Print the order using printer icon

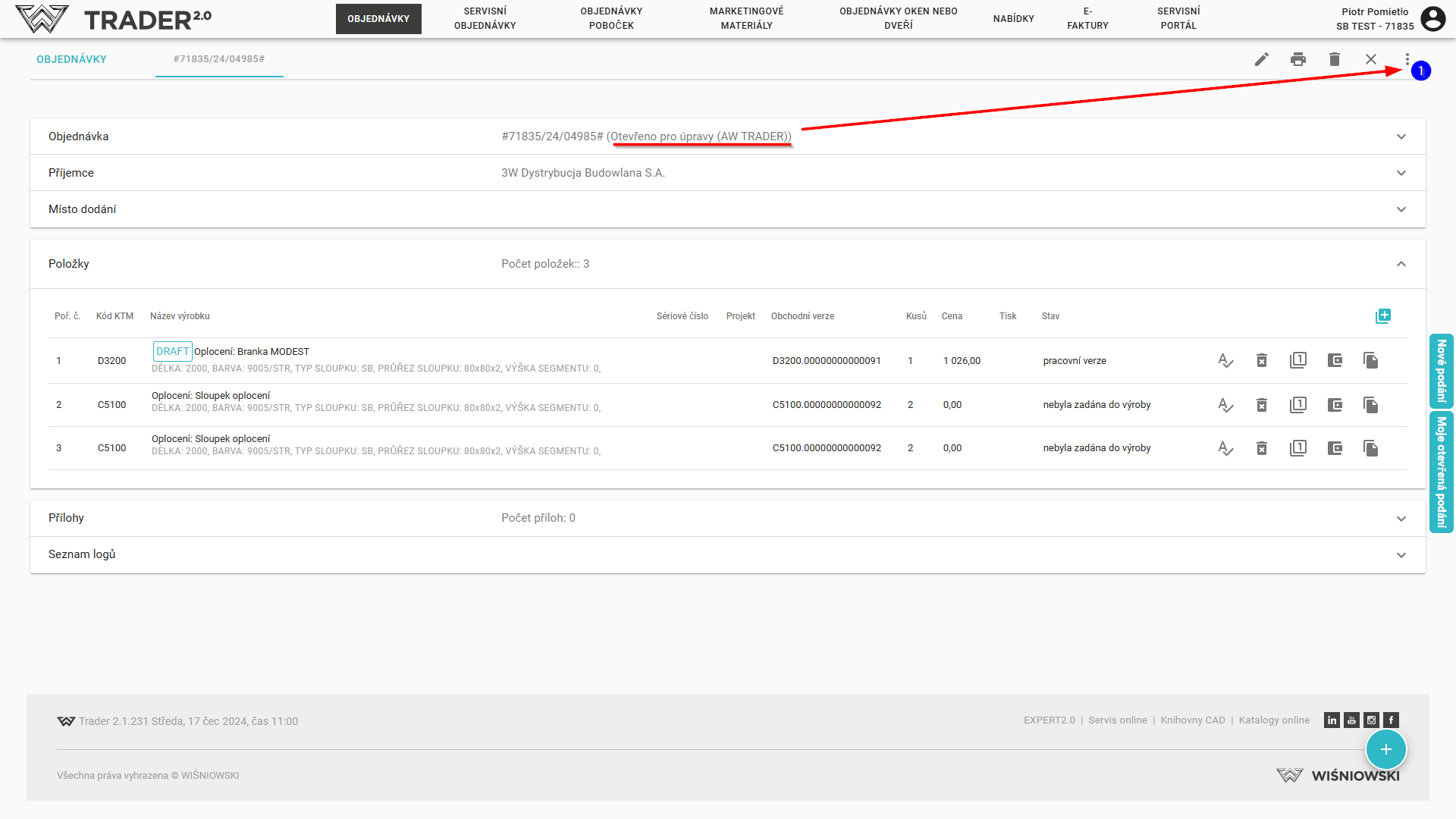point(1298,59)
